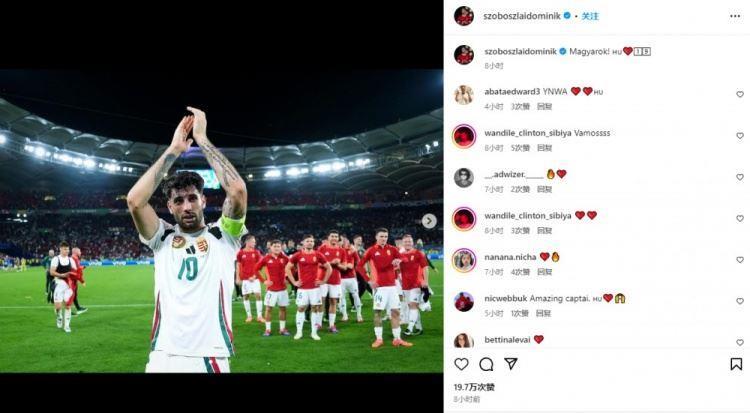The width and height of the screenshot is (750, 413).
Task: Open szoboszlaidominik profile name in header
Action: coord(522,16)
